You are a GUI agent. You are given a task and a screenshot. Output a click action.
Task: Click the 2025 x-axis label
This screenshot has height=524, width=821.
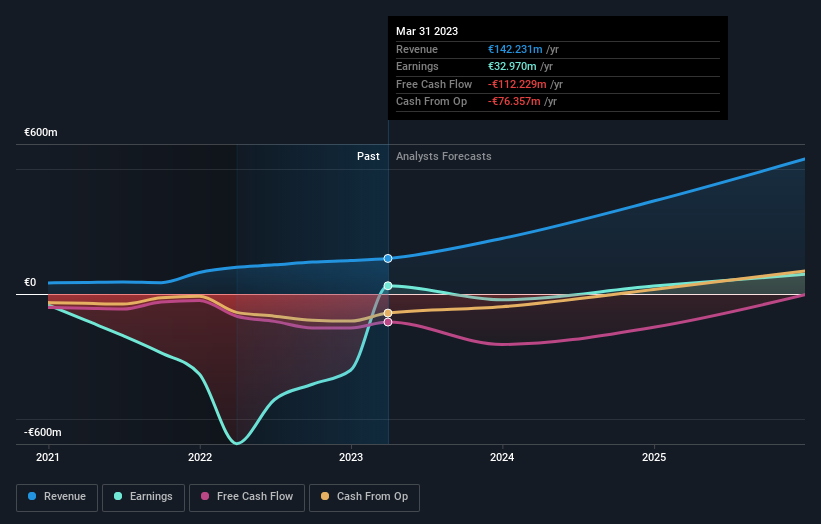point(654,458)
